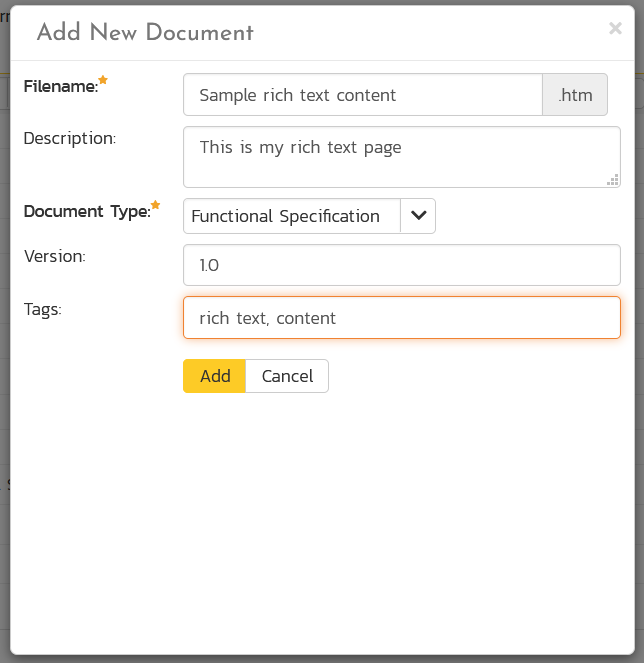Open the Functional Specification combo box
The width and height of the screenshot is (644, 663).
pos(291,216)
